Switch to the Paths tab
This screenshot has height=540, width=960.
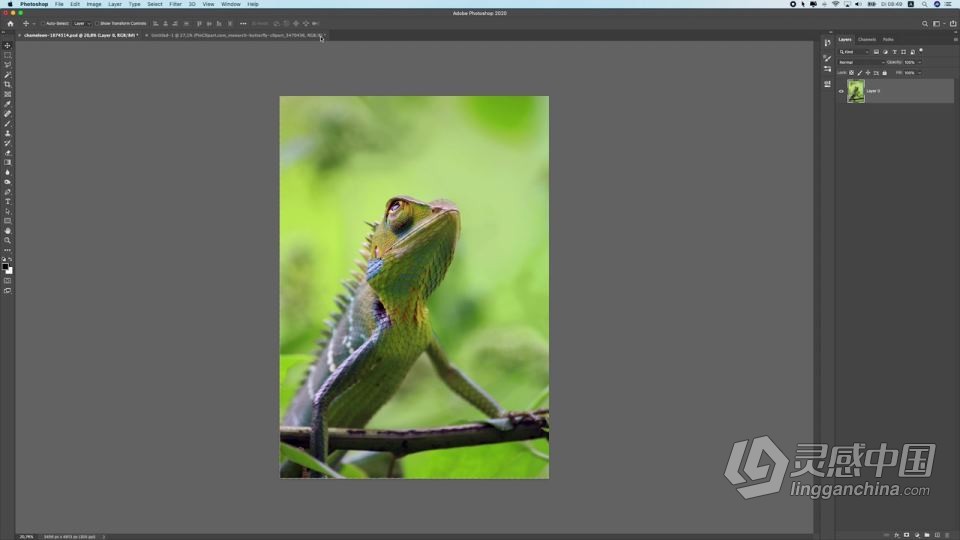tap(888, 39)
